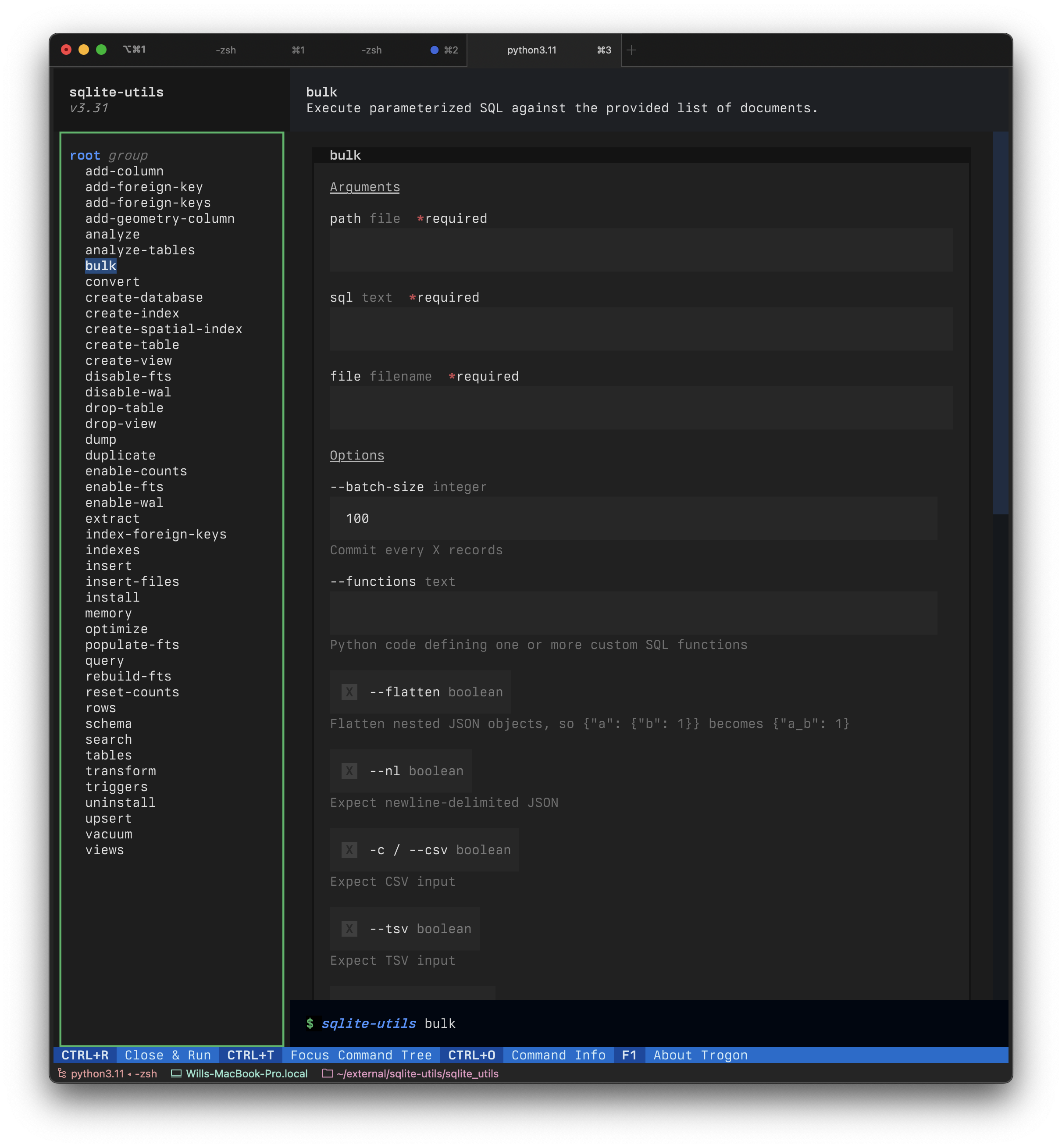Image resolution: width=1062 pixels, height=1148 pixels.
Task: Switch to the second -zsh tab
Action: point(371,50)
